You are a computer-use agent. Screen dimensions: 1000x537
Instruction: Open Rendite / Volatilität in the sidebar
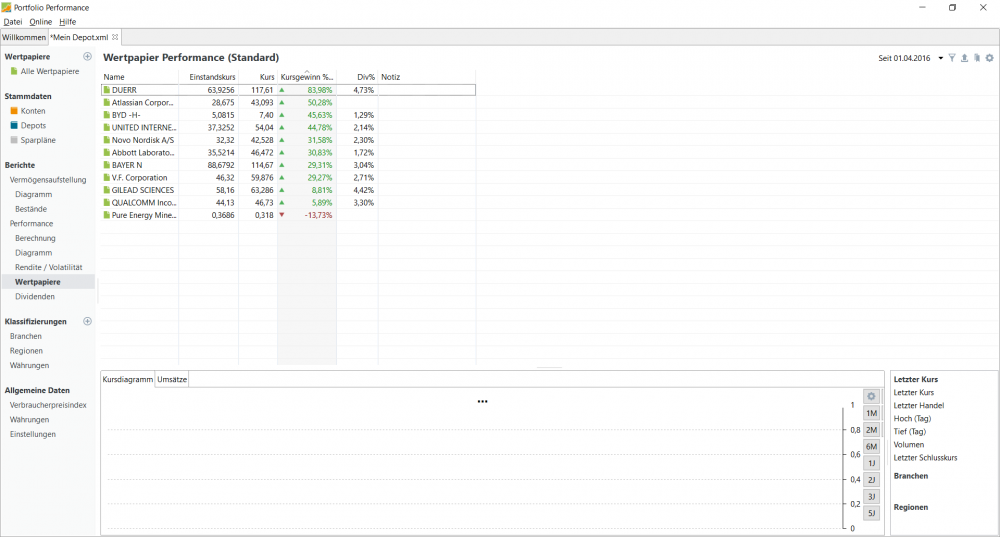pos(48,268)
